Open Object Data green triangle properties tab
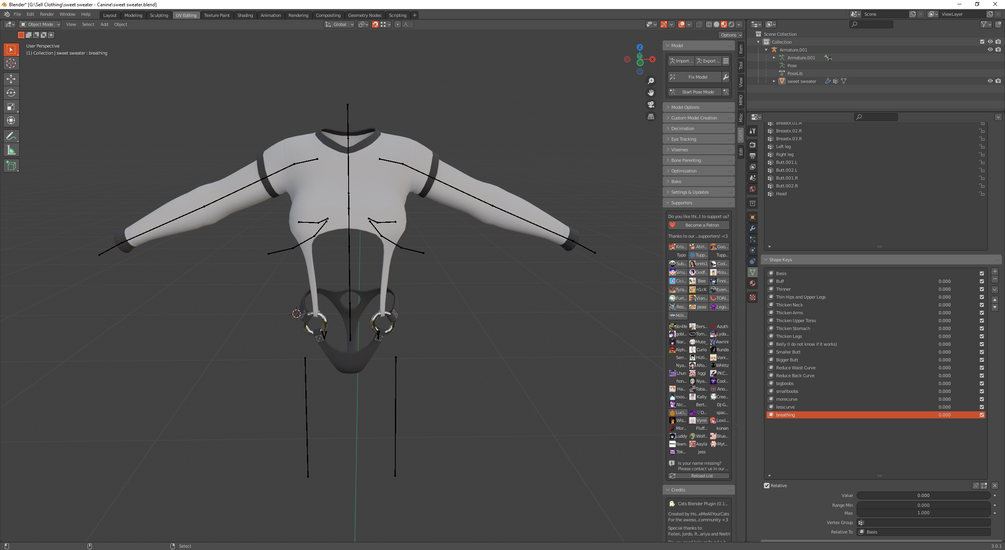This screenshot has width=1005, height=550. (752, 272)
